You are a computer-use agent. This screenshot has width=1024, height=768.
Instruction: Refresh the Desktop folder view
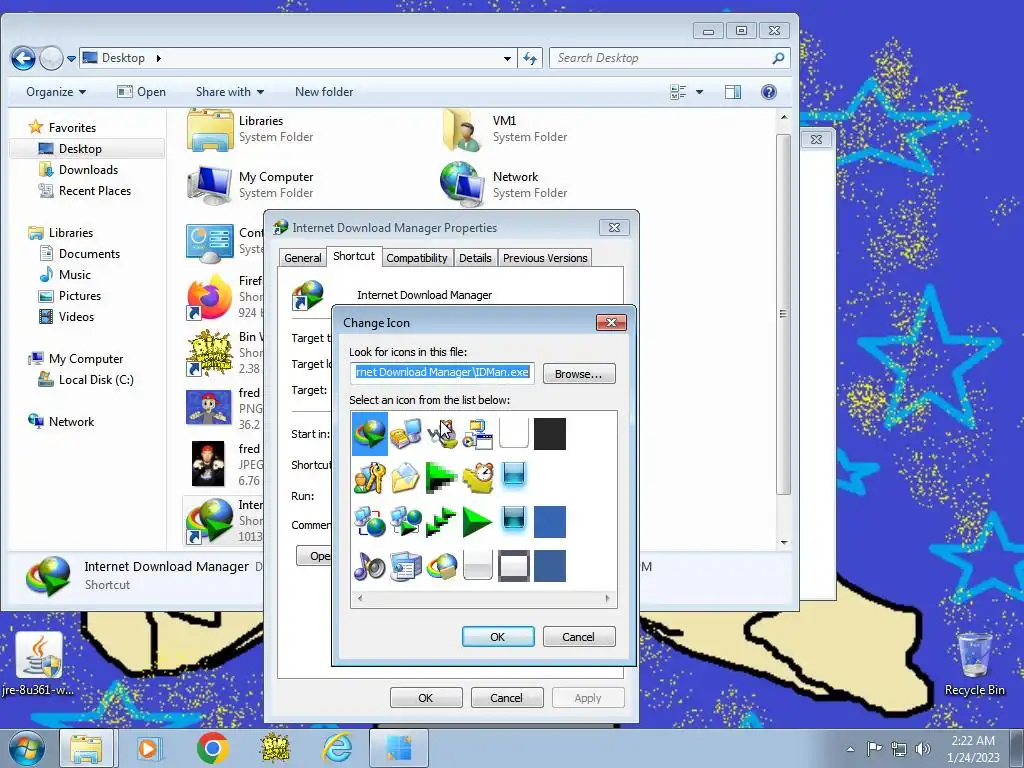coord(530,58)
